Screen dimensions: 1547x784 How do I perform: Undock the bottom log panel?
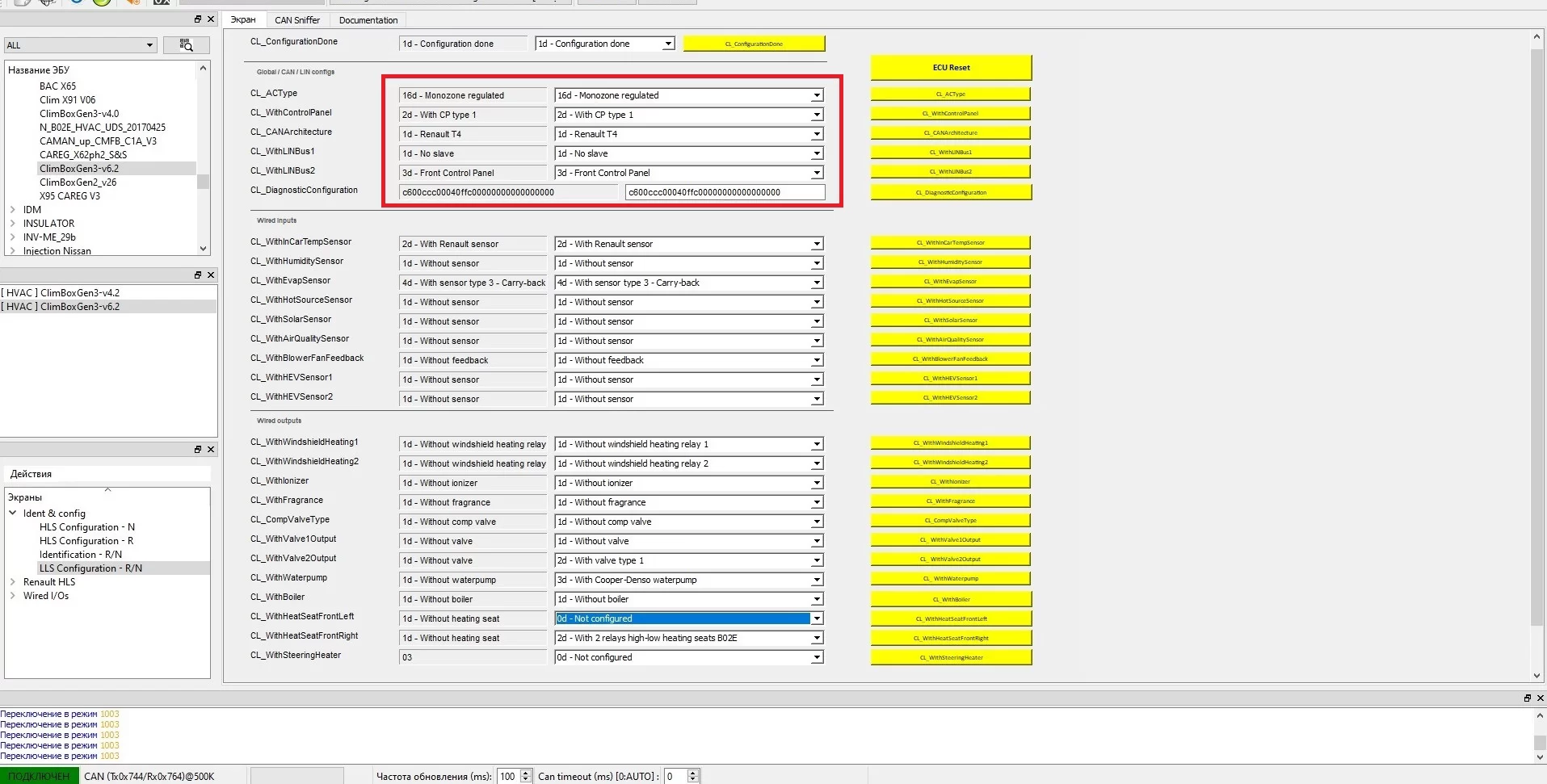pos(1528,698)
